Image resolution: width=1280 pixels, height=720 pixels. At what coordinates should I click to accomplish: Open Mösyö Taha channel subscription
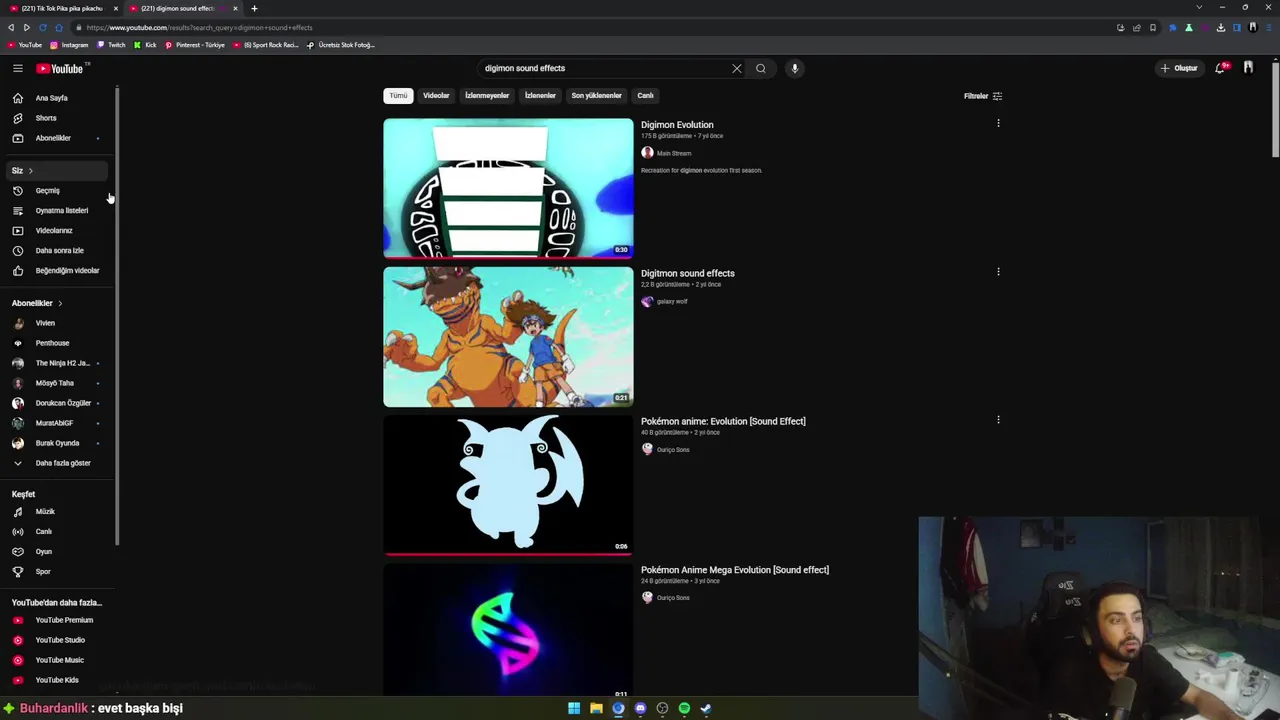click(x=56, y=383)
